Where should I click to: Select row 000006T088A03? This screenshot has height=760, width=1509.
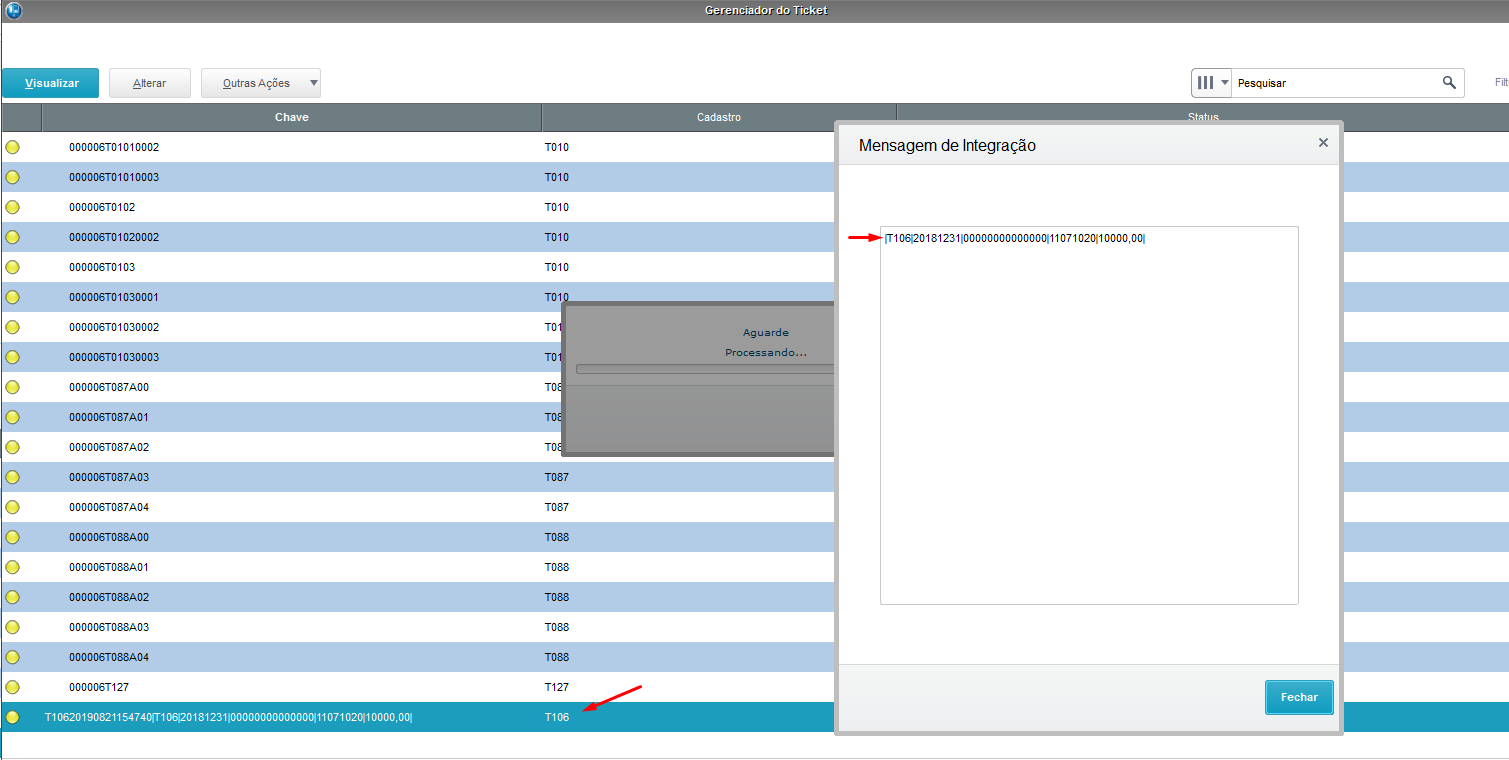(x=109, y=627)
